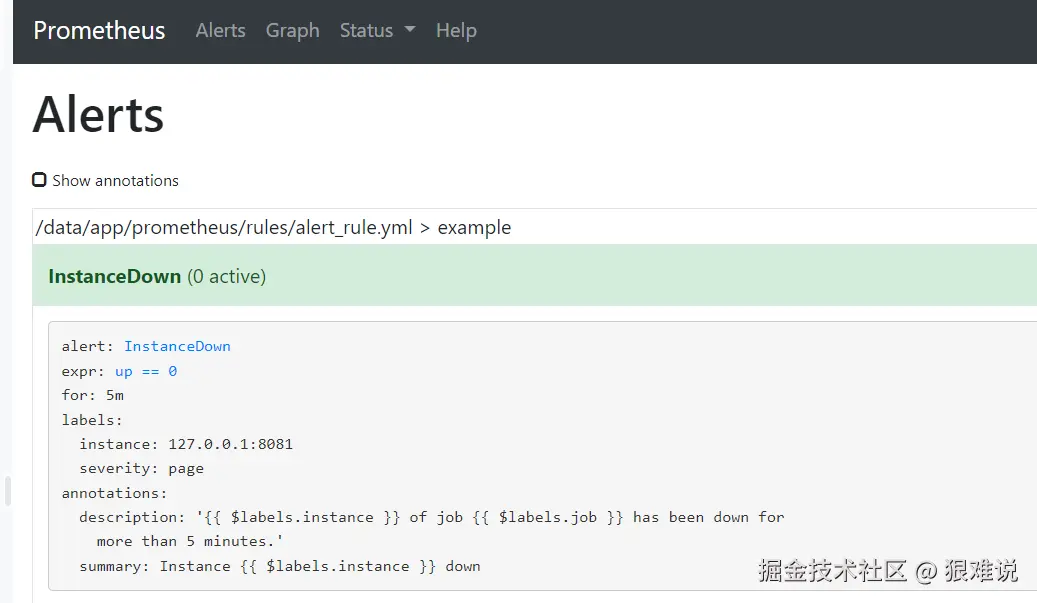Go to the Graph page
The width and height of the screenshot is (1037, 603).
(292, 31)
